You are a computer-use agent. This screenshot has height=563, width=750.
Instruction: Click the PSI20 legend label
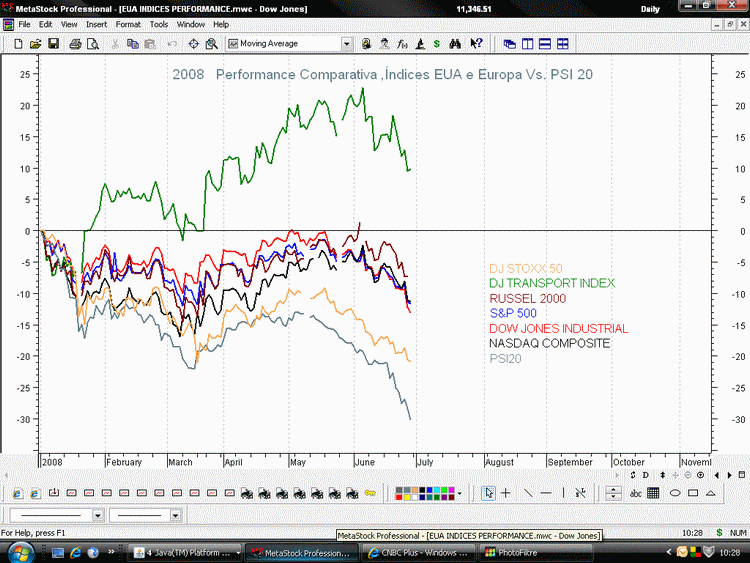click(x=505, y=359)
